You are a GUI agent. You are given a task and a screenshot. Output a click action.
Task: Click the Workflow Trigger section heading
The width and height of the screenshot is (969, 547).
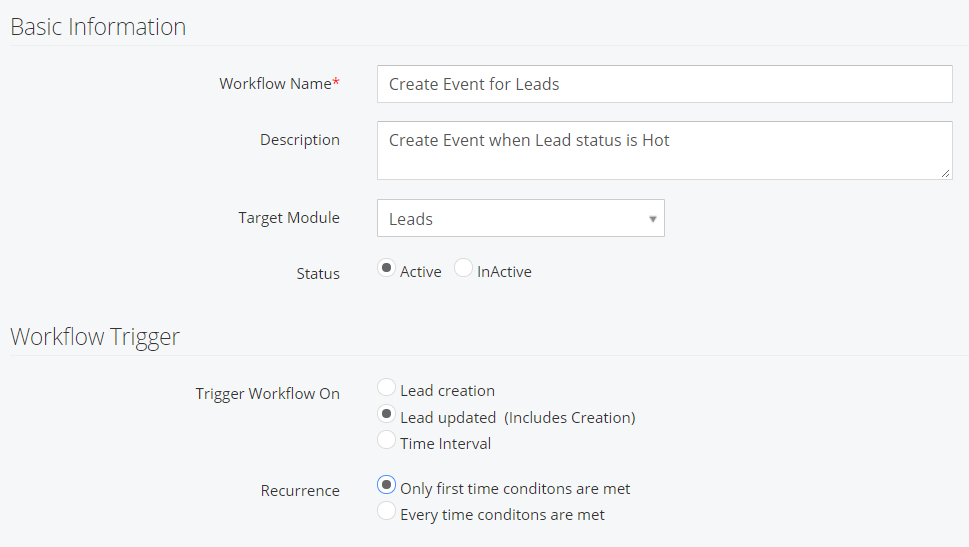pos(95,337)
